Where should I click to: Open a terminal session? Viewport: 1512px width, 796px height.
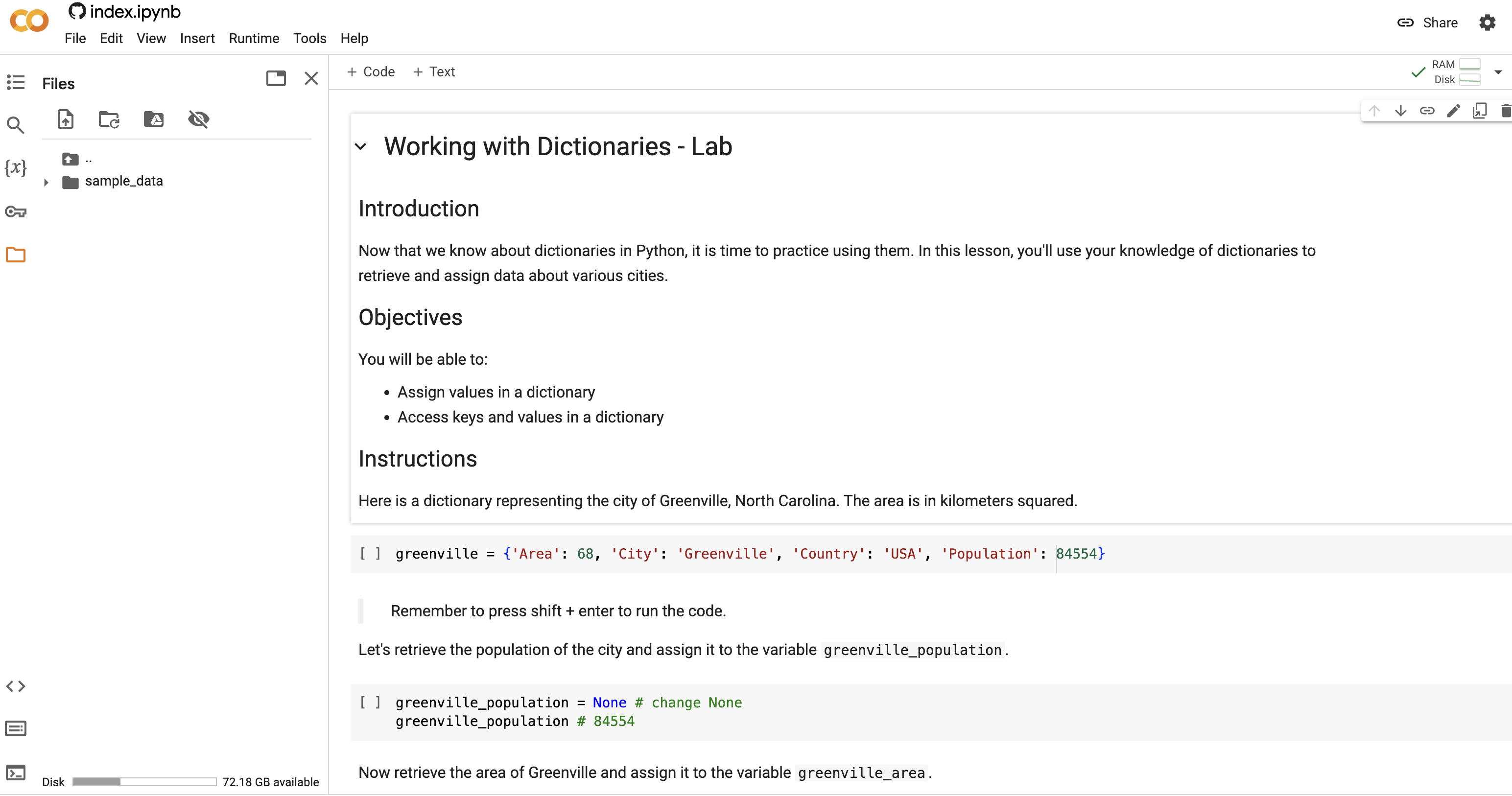click(15, 772)
